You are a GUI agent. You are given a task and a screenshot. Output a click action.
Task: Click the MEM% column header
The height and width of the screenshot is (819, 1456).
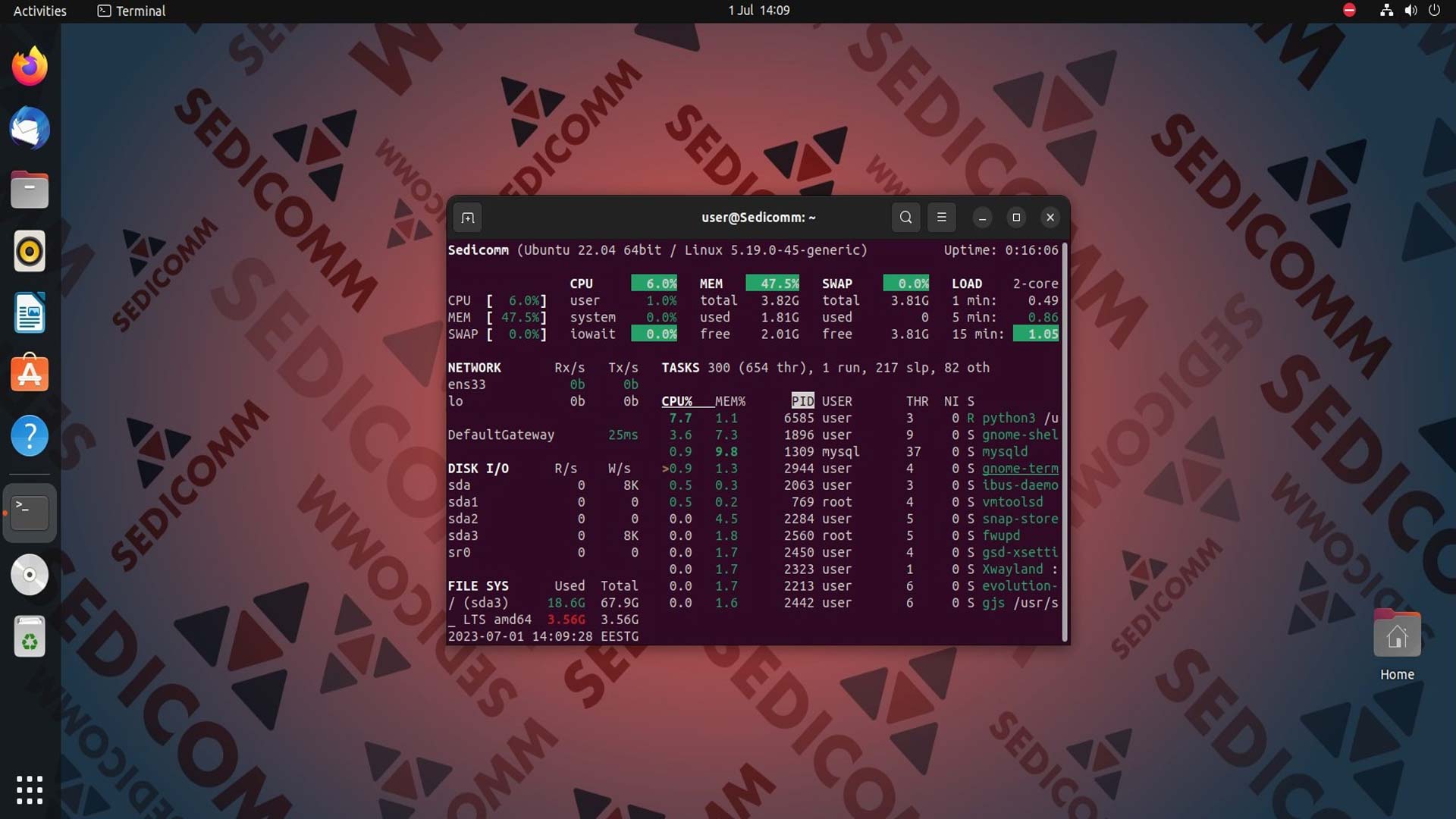(x=730, y=401)
